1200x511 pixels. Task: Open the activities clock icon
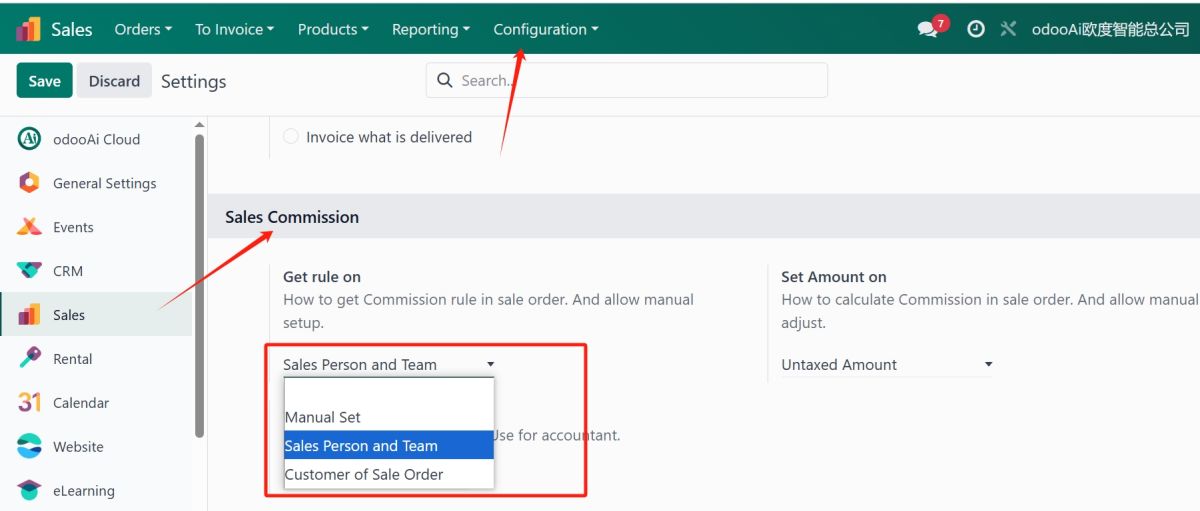coord(976,29)
